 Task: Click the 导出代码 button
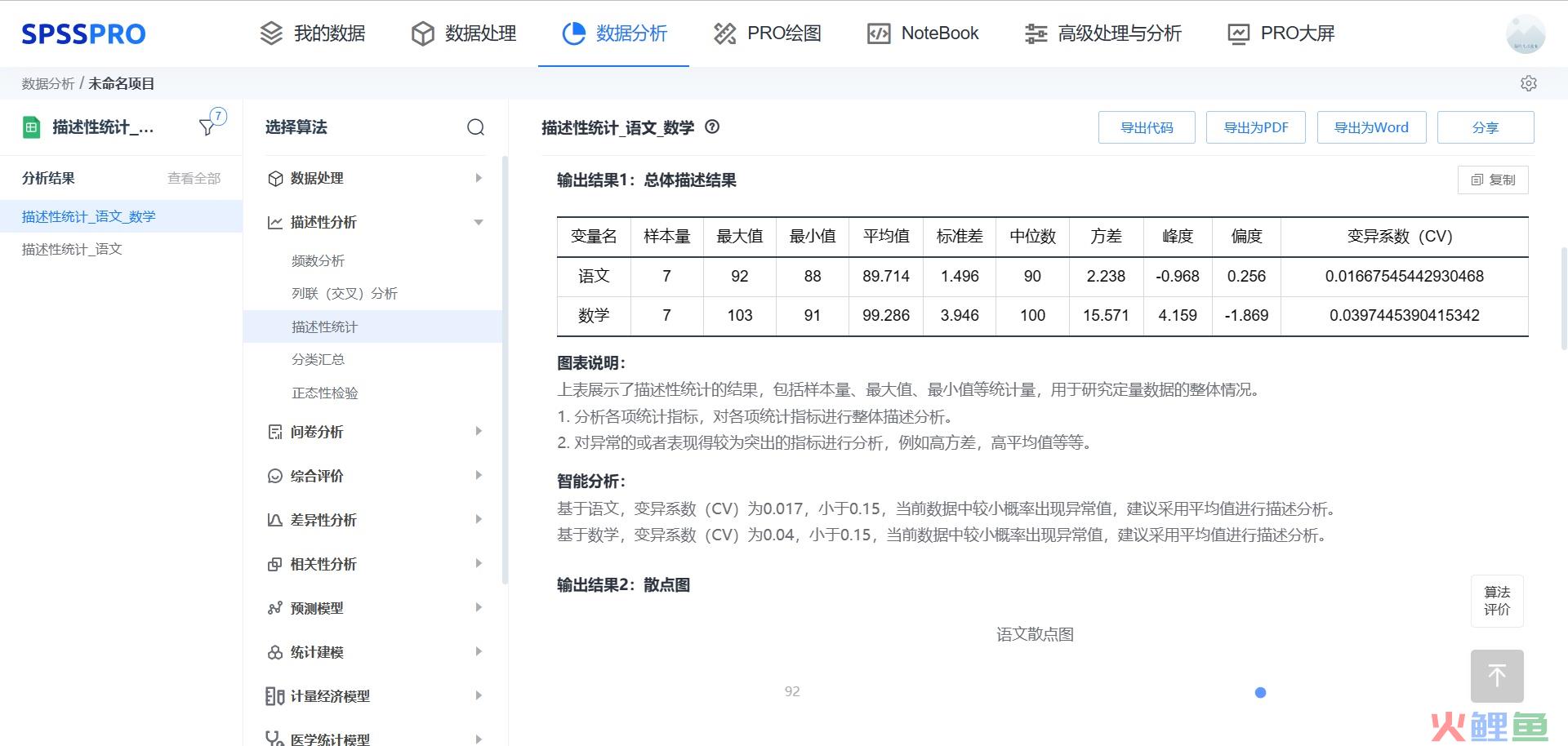[1147, 127]
